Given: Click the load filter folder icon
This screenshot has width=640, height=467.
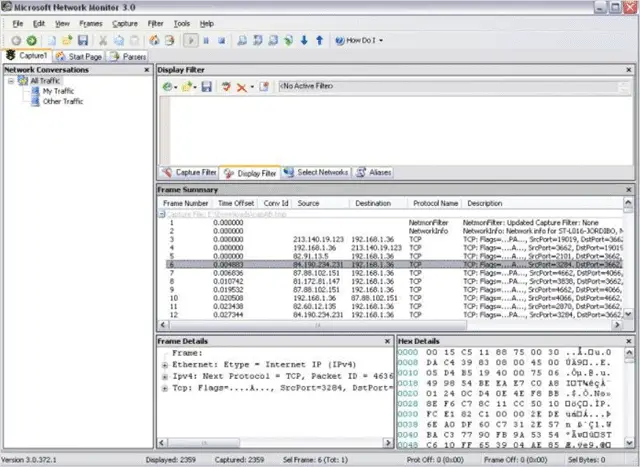Looking at the screenshot, I should [187, 87].
